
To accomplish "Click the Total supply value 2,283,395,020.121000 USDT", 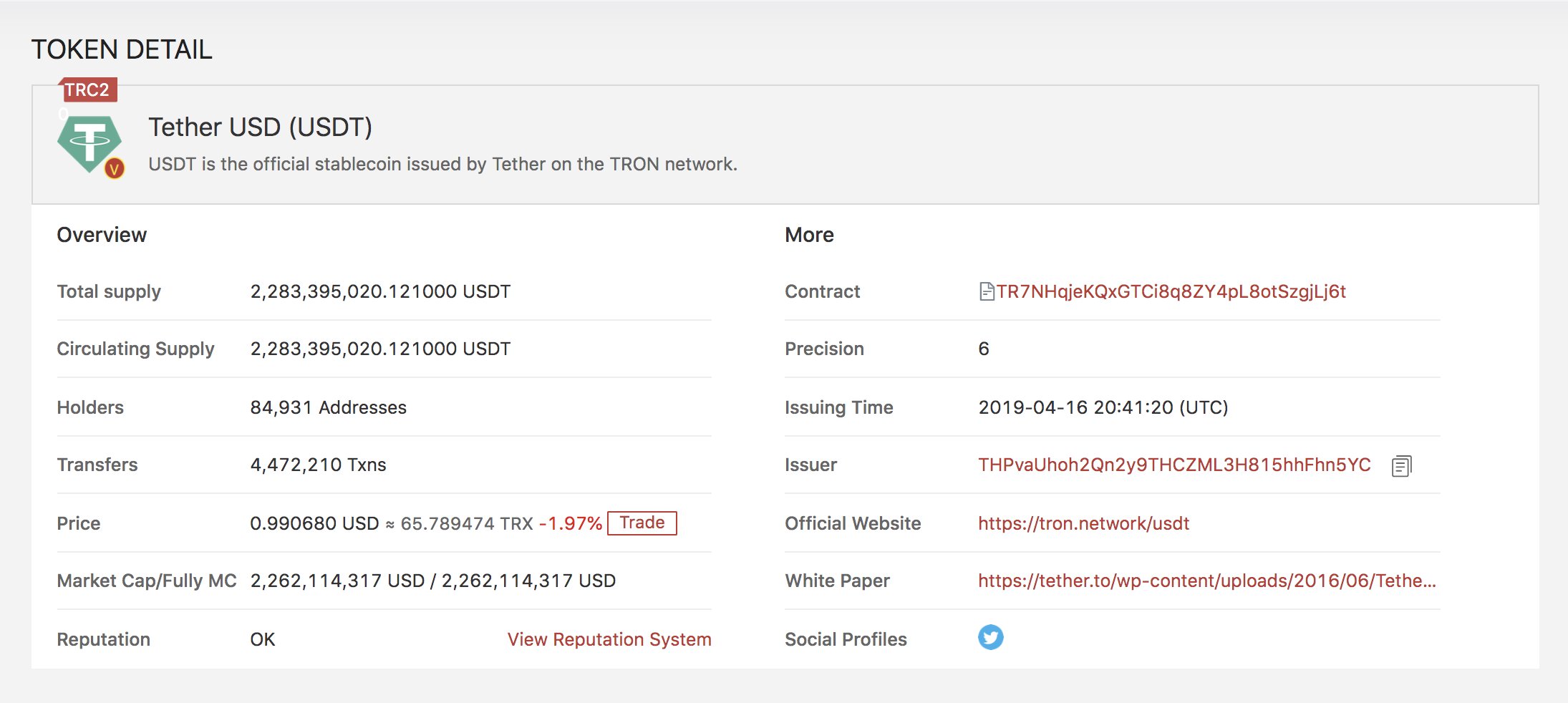I will click(x=380, y=291).
